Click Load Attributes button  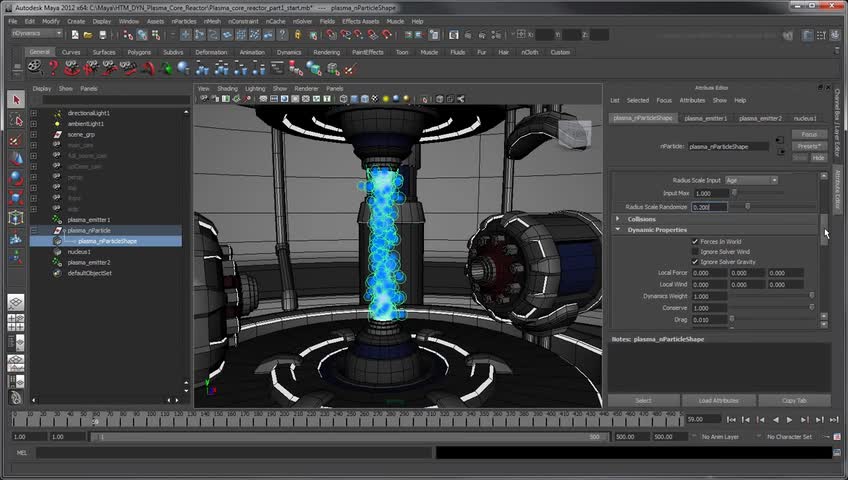click(x=718, y=401)
